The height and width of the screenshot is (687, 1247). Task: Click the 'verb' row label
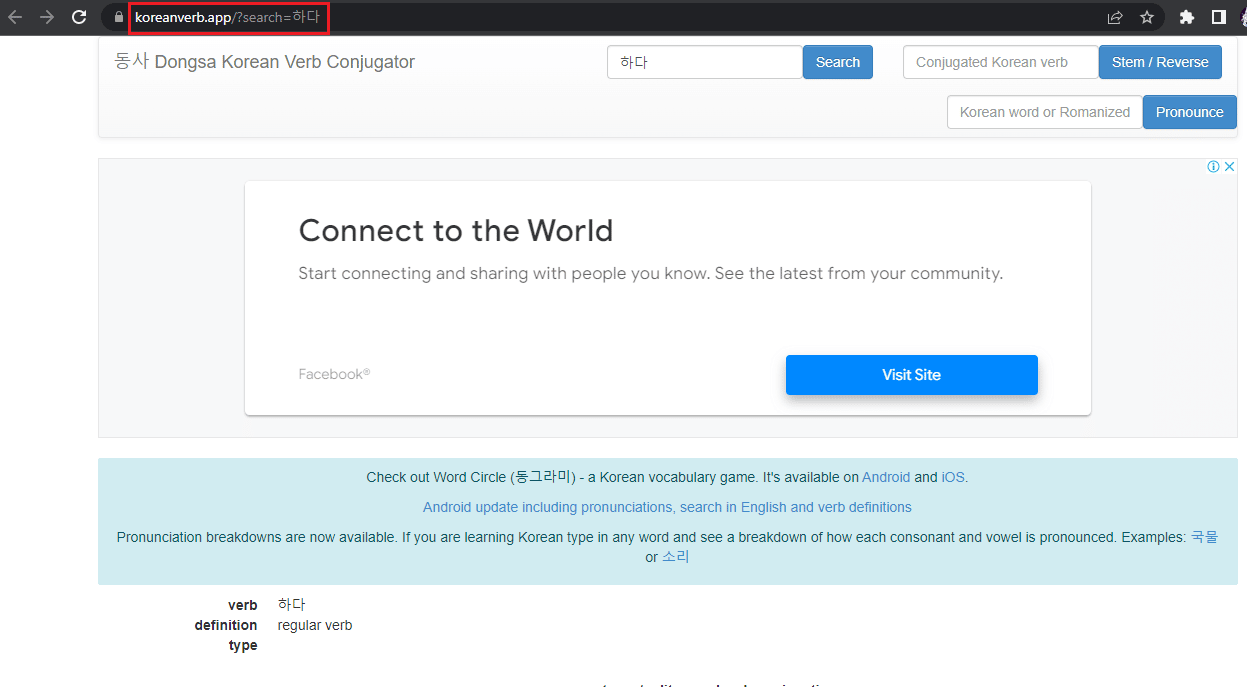[243, 605]
